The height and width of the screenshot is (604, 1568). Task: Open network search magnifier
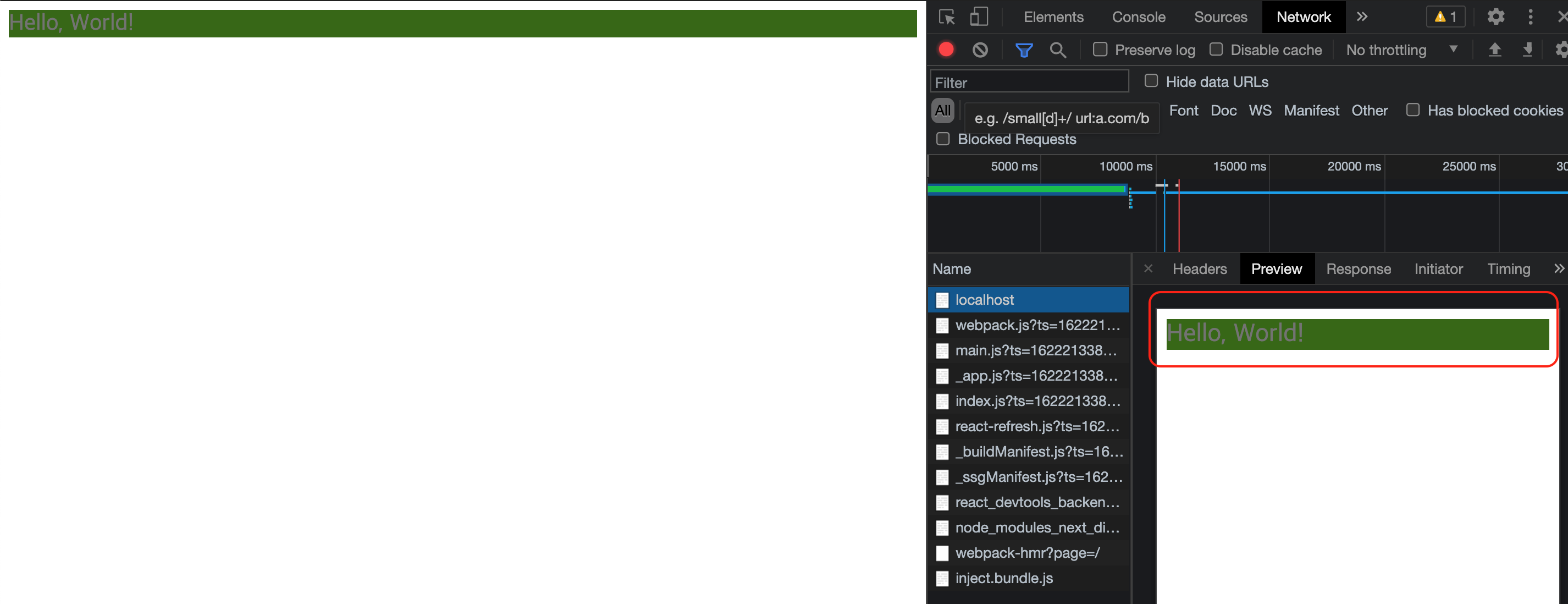click(1058, 50)
